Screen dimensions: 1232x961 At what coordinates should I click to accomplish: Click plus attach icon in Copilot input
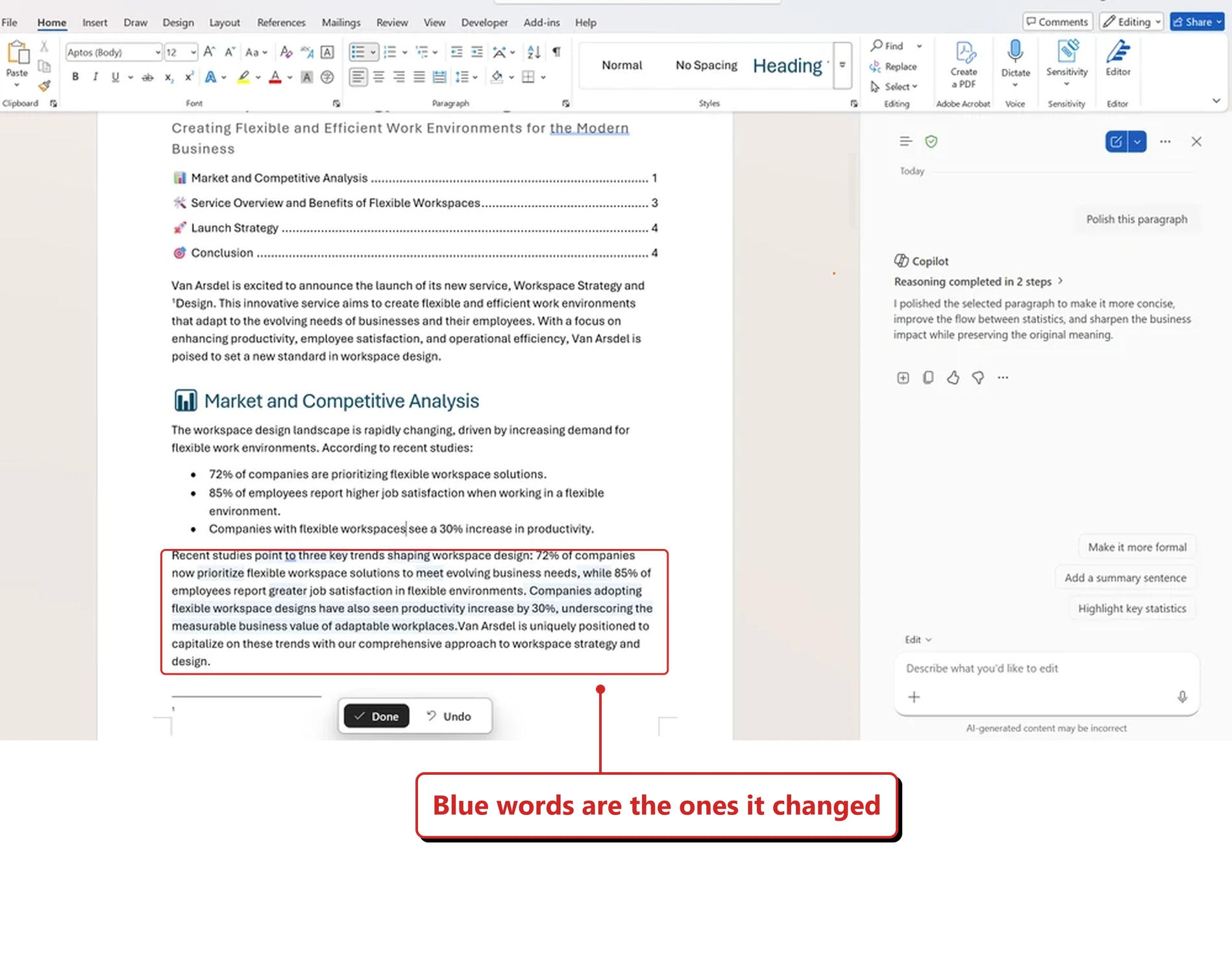click(914, 697)
